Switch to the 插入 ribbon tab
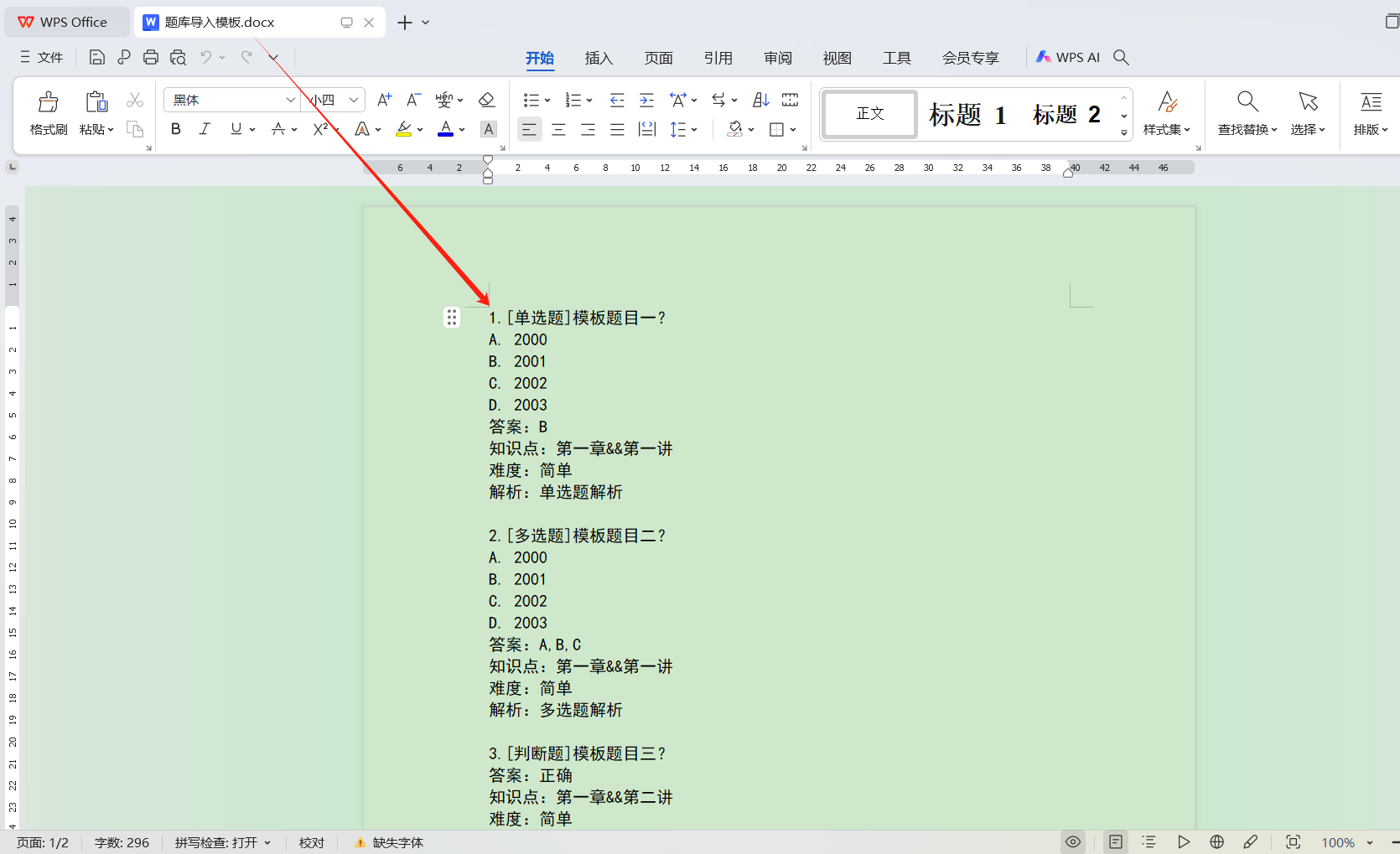 [x=599, y=57]
